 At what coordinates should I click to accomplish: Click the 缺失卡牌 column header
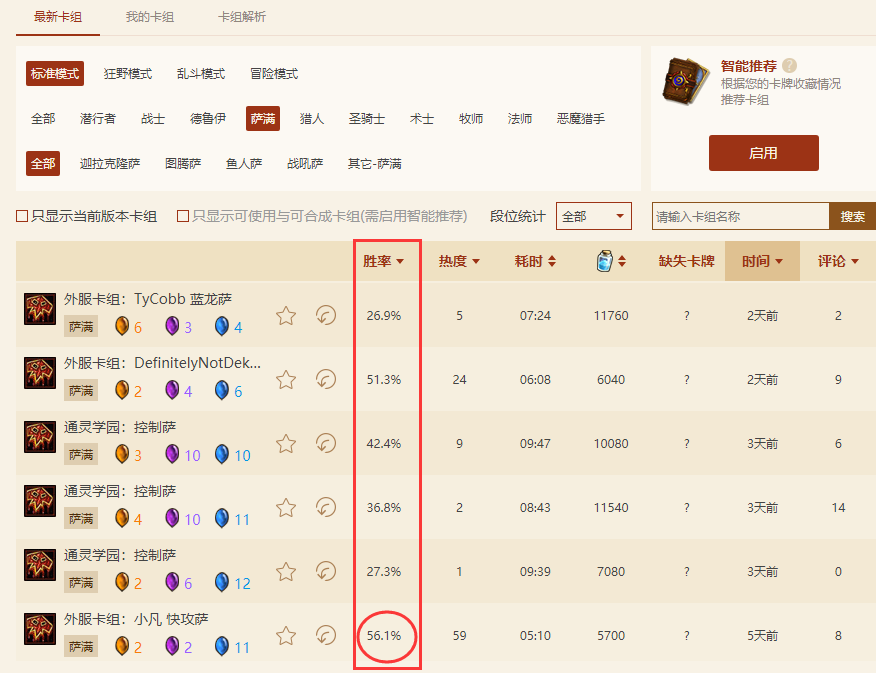point(687,261)
